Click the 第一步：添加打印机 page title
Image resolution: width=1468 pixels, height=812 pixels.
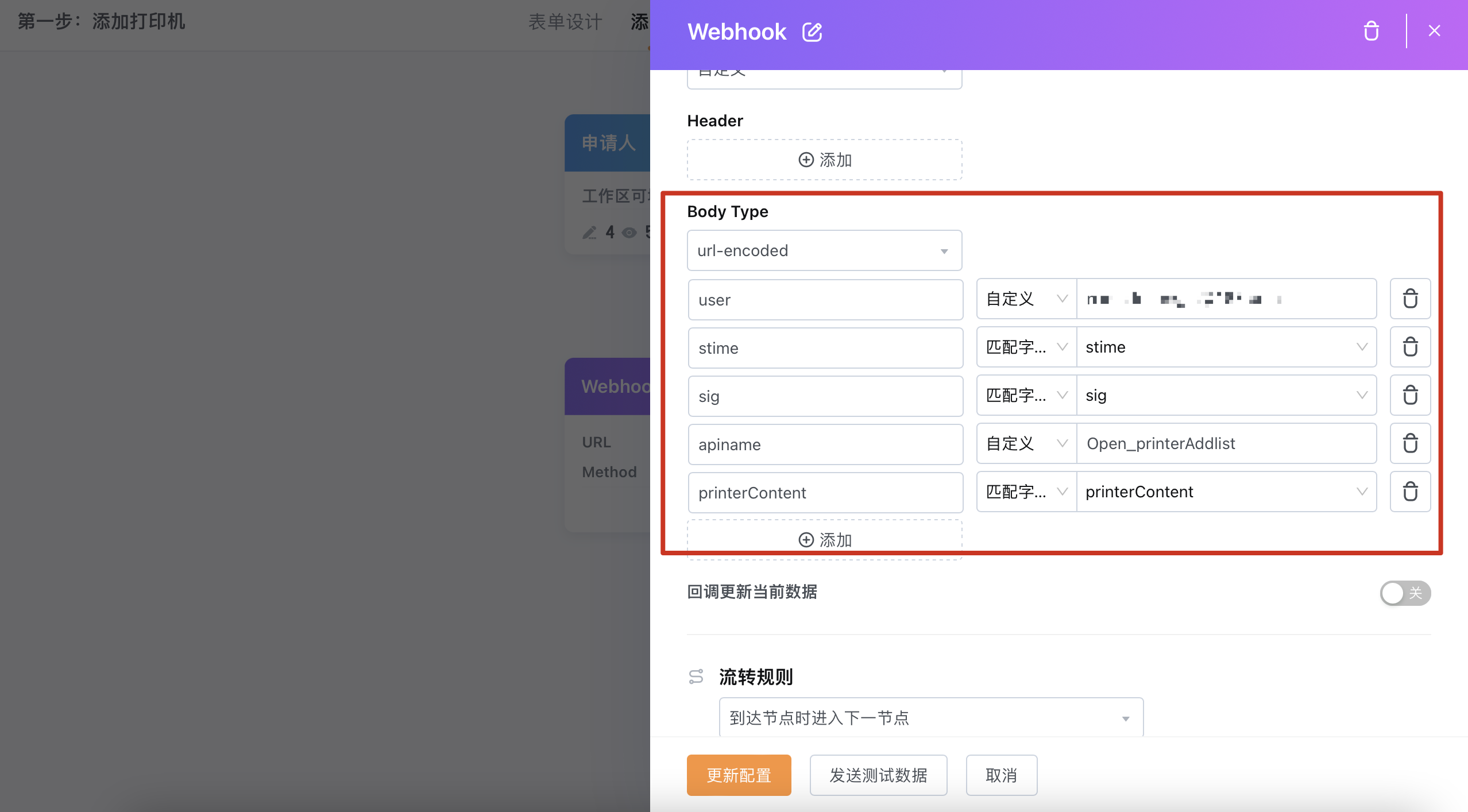101,22
